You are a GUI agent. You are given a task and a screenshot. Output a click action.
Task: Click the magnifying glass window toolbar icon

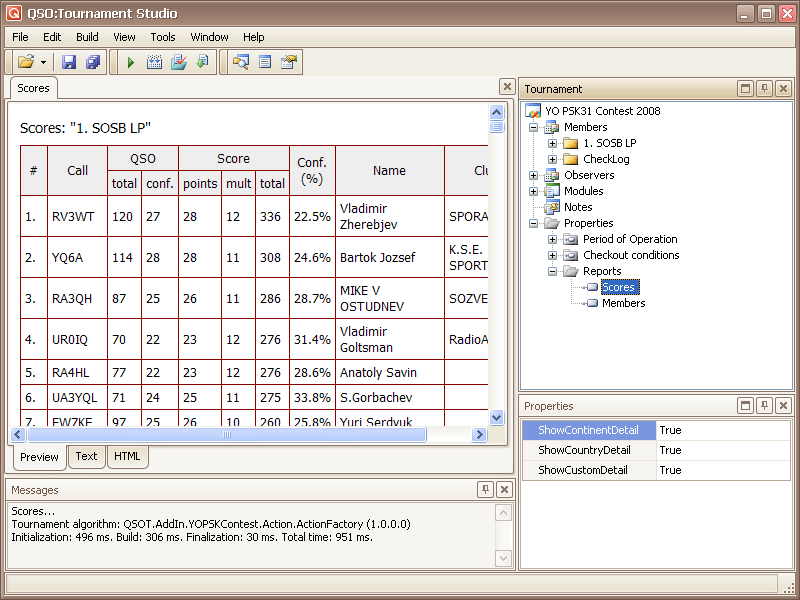tap(240, 62)
